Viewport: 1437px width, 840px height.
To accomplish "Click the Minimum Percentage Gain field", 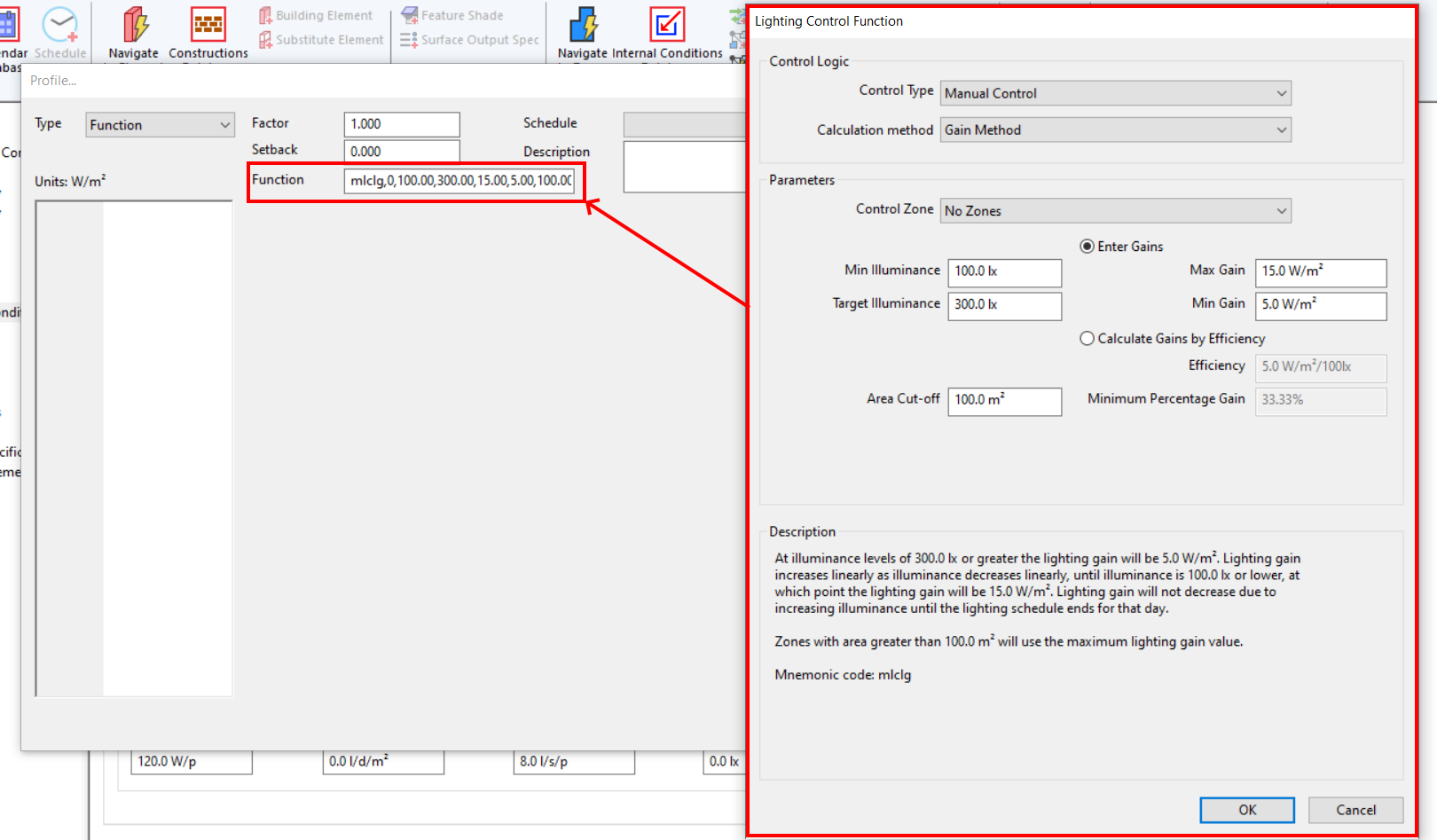I will click(1321, 401).
